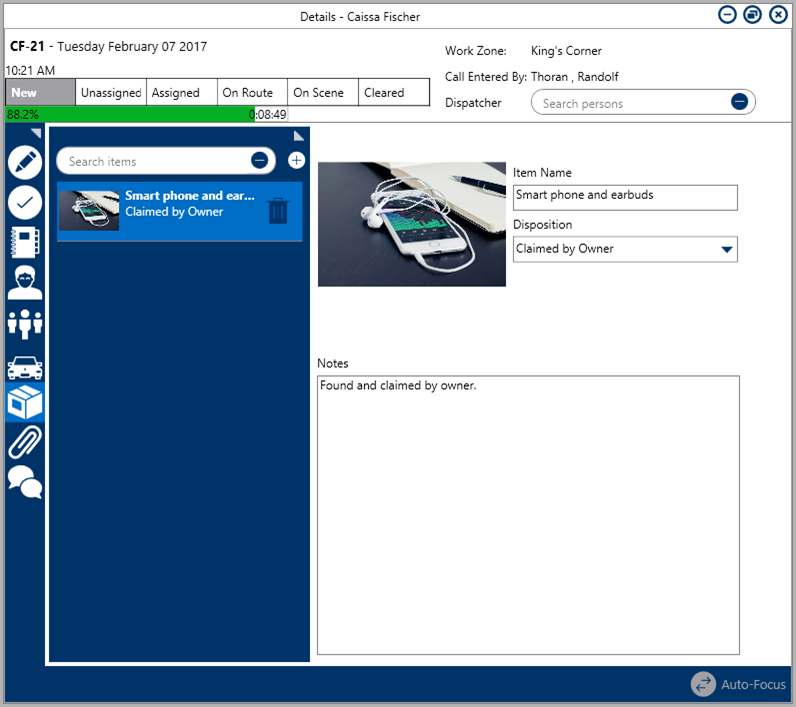Click the green progress bar

130,114
